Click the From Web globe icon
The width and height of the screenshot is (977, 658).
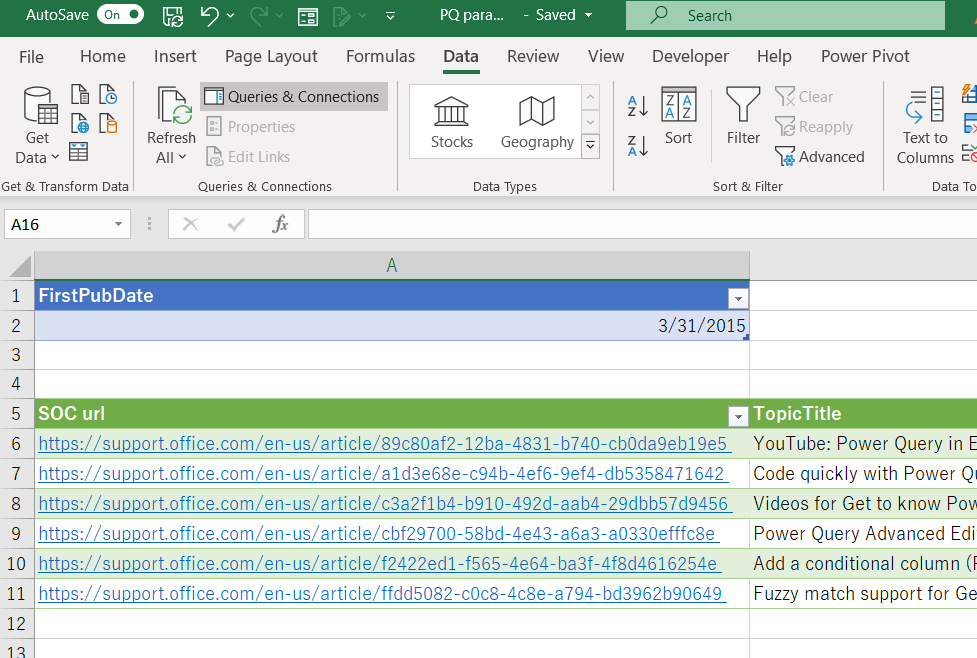click(x=80, y=123)
